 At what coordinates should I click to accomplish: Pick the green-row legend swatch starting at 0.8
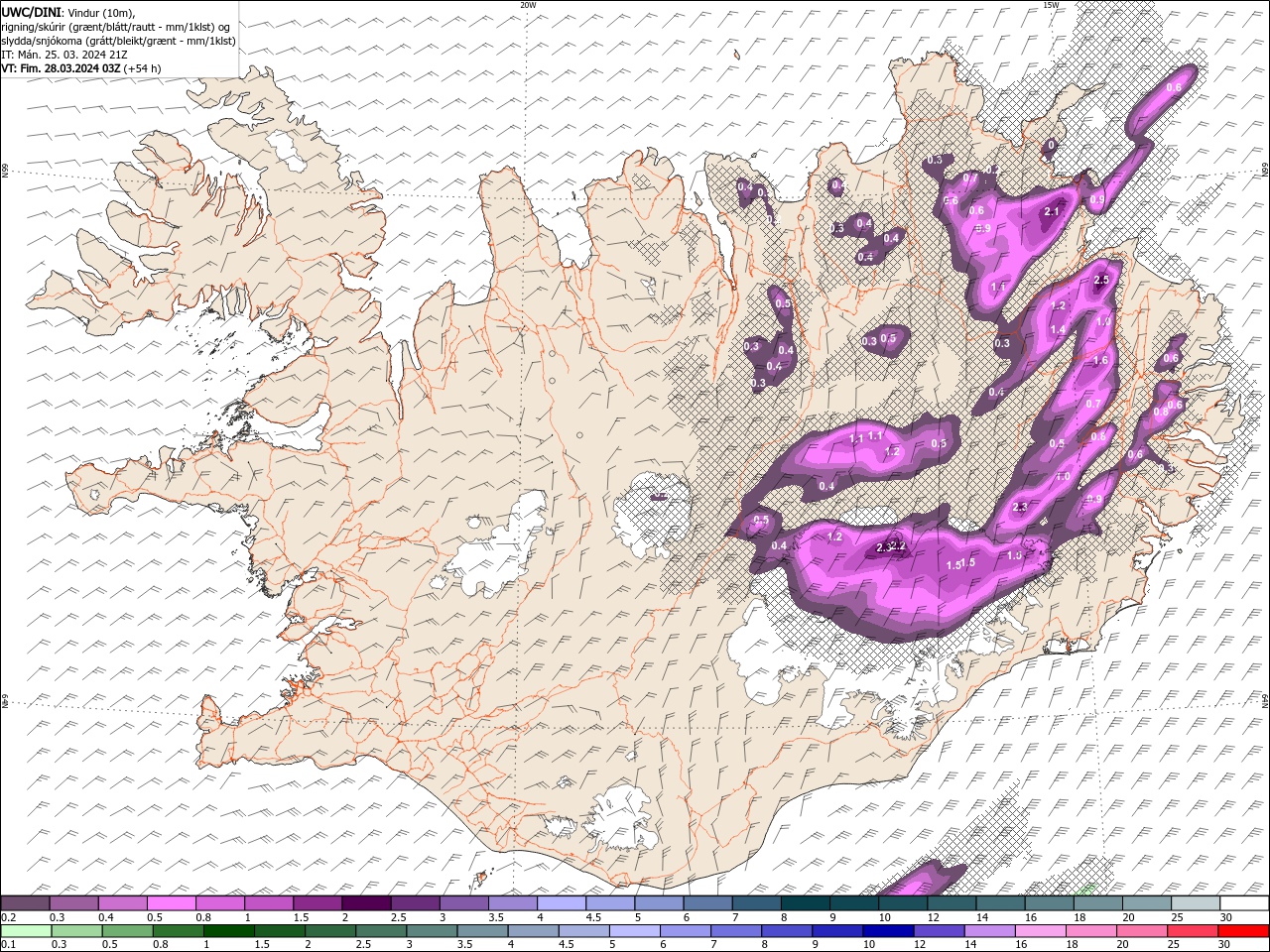tap(178, 931)
